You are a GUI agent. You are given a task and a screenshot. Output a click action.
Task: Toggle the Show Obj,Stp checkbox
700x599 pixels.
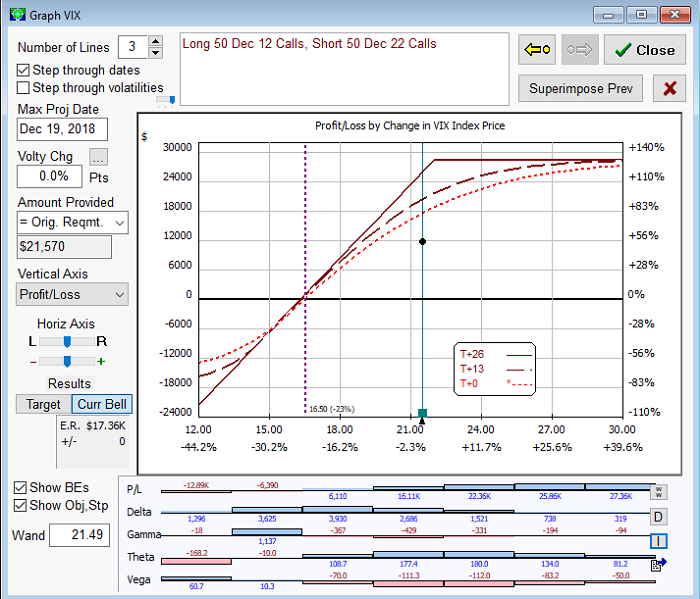[x=20, y=505]
